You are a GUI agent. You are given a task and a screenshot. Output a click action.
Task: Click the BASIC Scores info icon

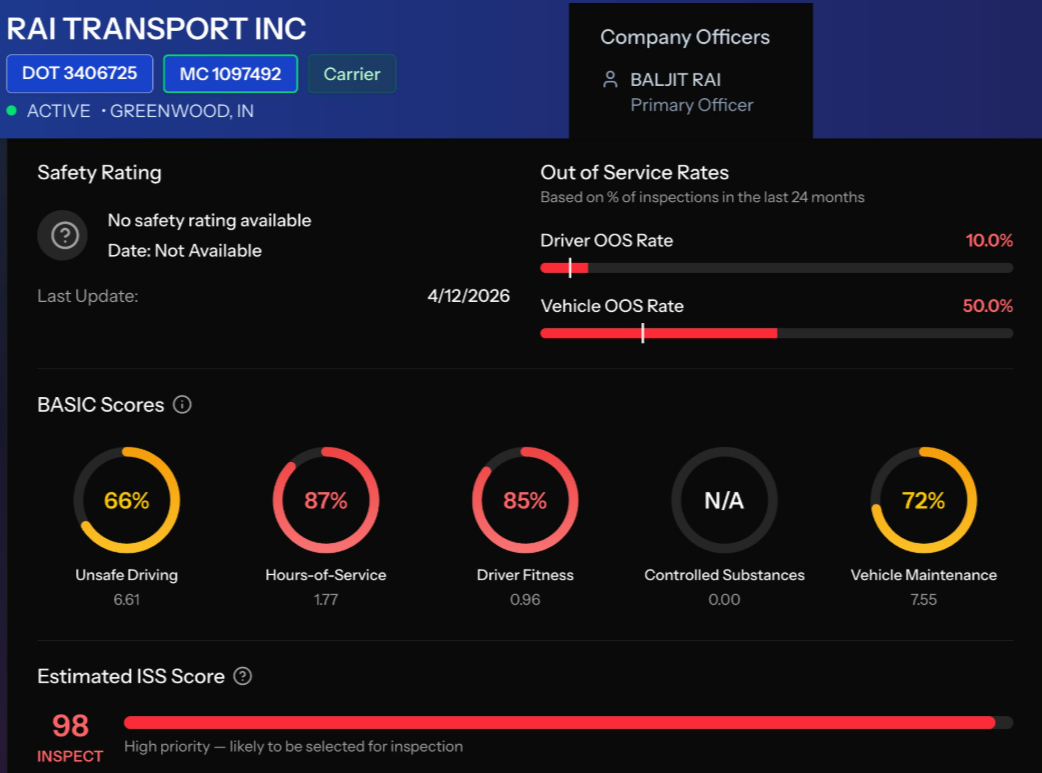(182, 404)
